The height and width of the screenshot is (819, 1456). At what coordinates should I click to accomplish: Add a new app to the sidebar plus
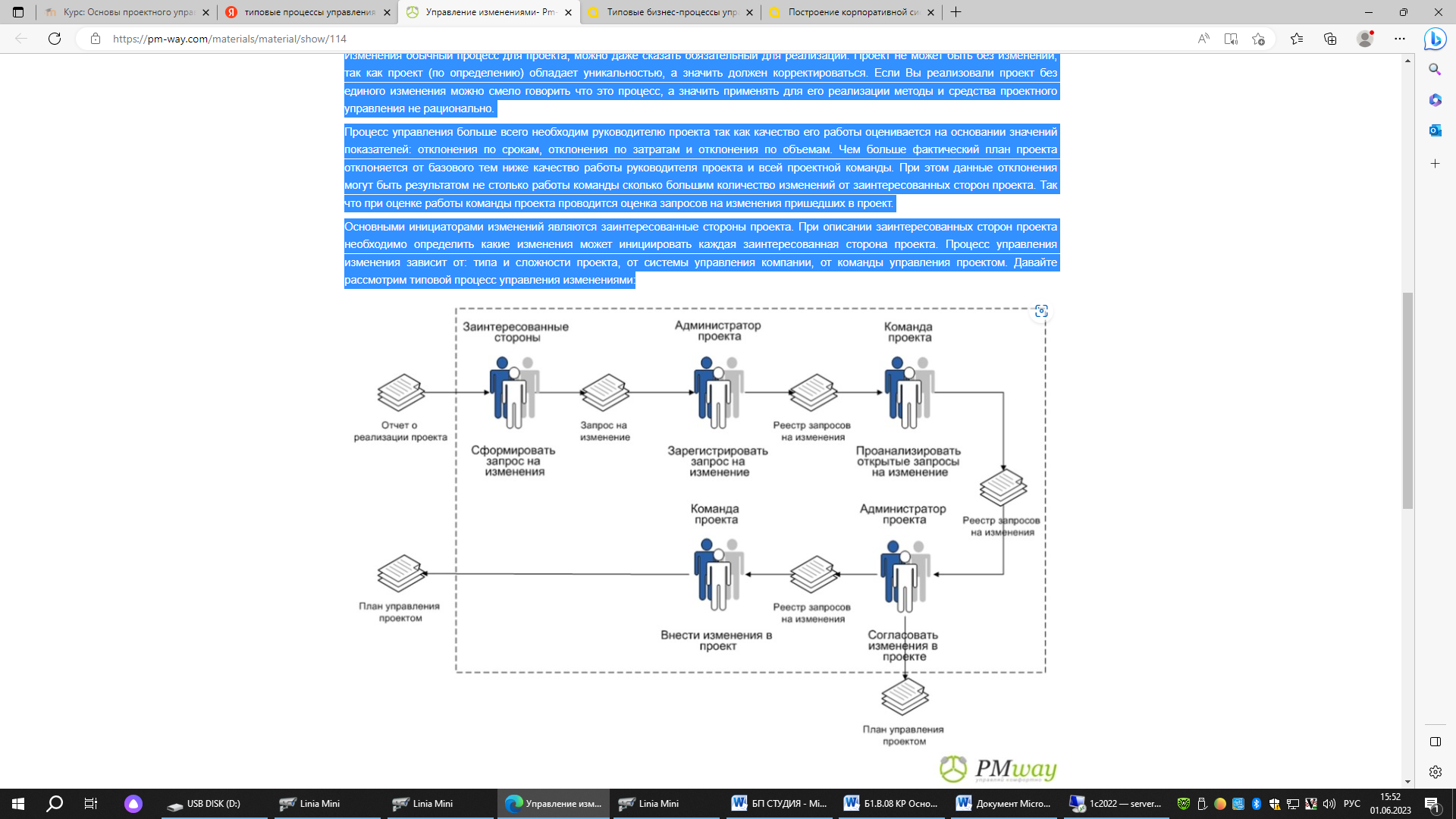tap(1435, 164)
